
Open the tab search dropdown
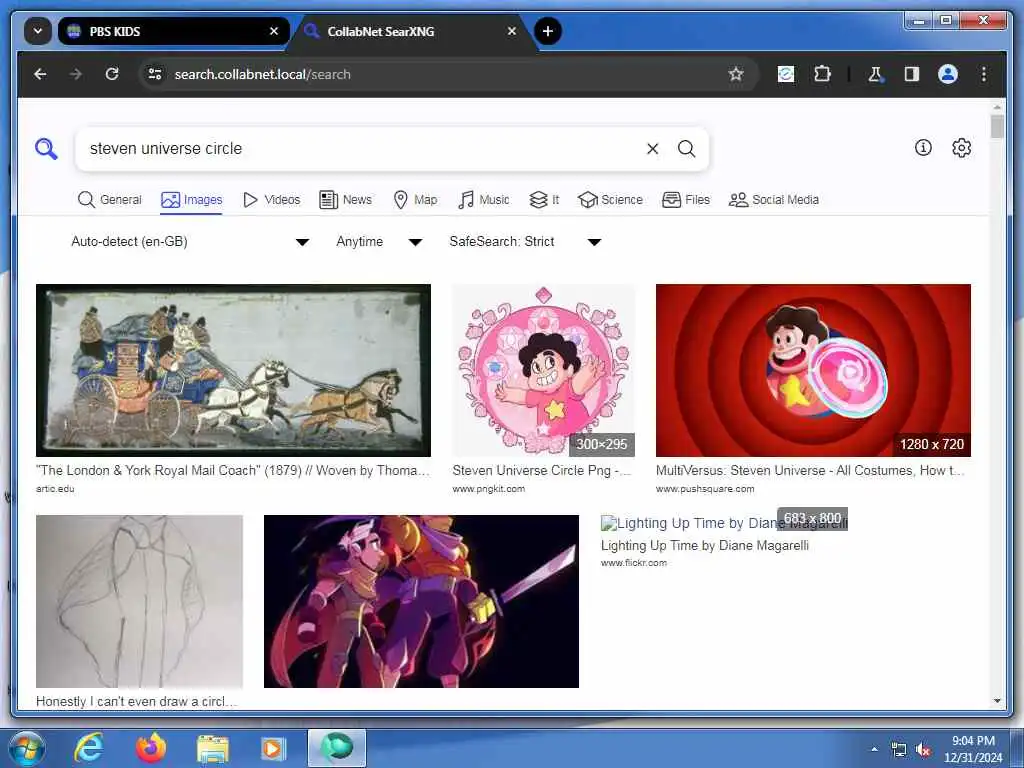coord(38,31)
